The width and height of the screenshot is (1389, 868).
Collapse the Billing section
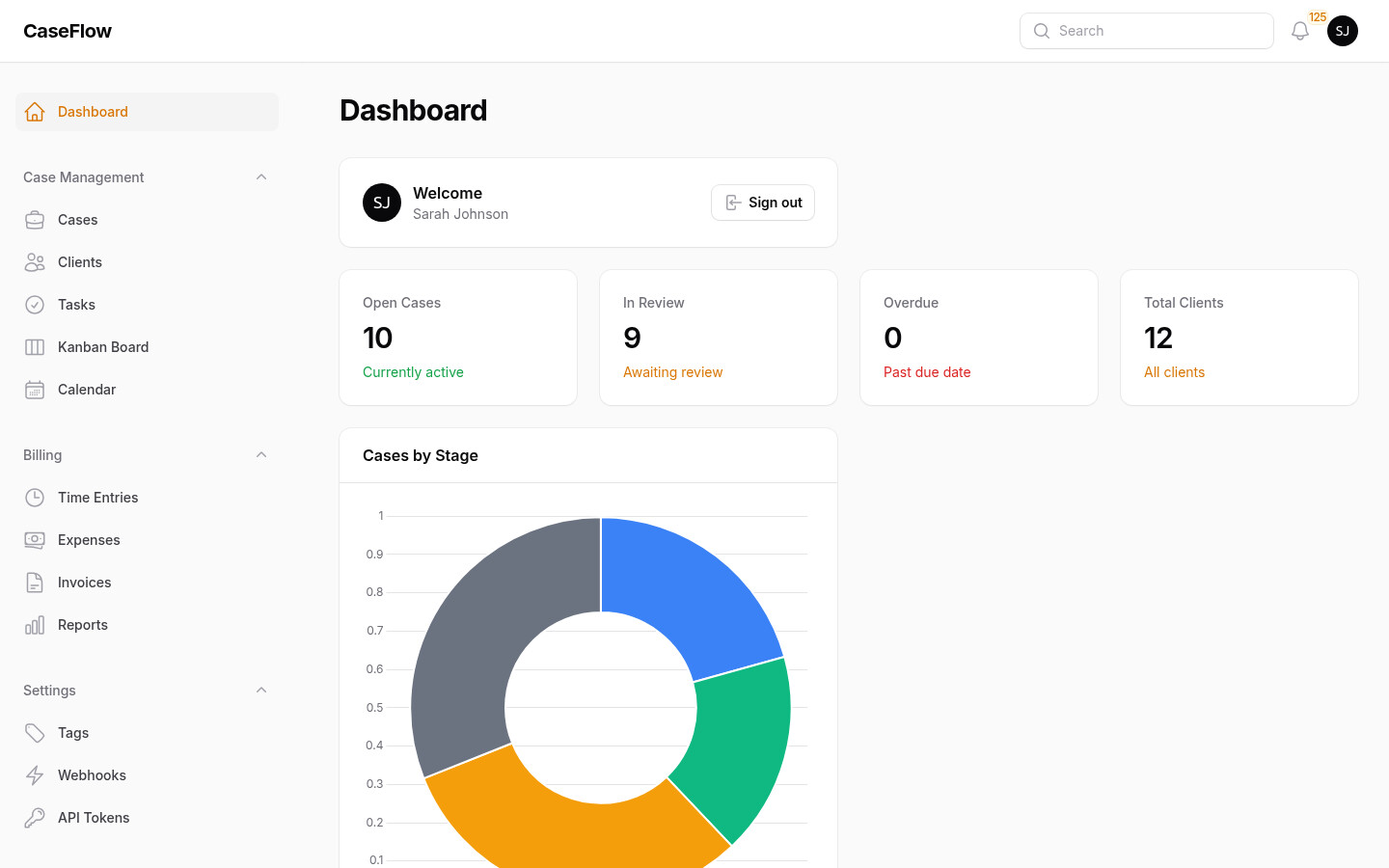point(260,454)
